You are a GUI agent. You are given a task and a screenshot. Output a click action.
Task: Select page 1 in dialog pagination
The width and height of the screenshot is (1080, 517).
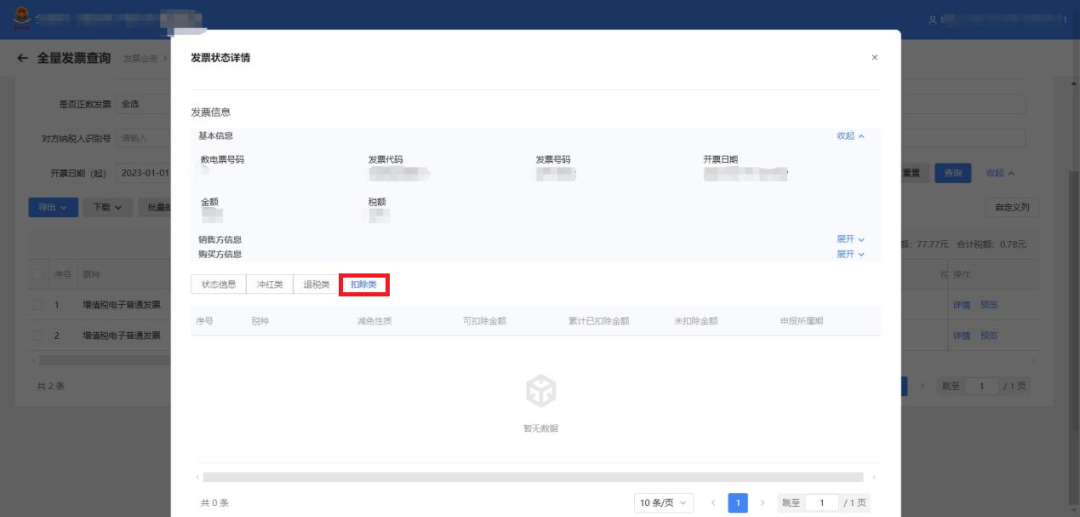coord(738,503)
